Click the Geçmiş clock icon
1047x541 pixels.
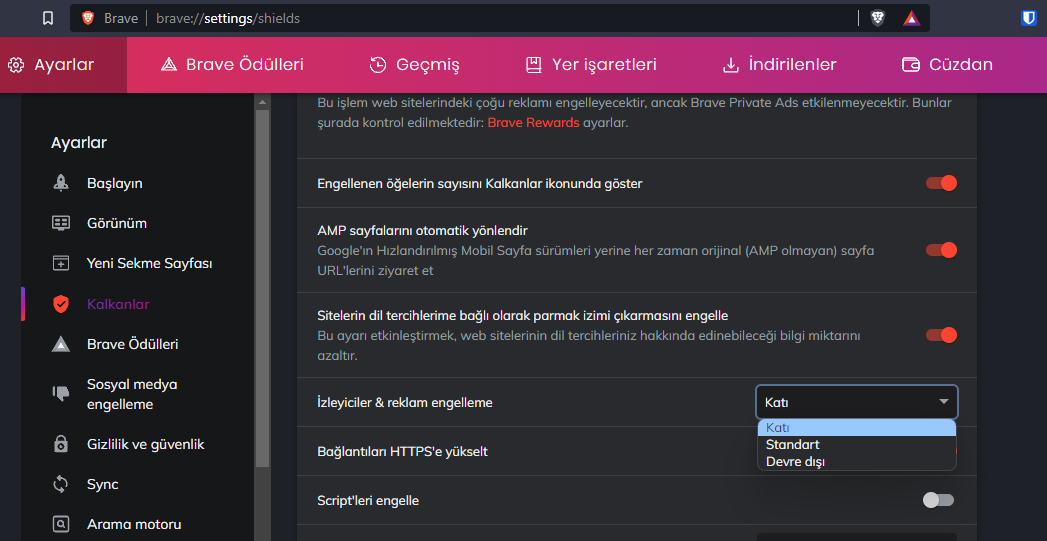pos(378,65)
